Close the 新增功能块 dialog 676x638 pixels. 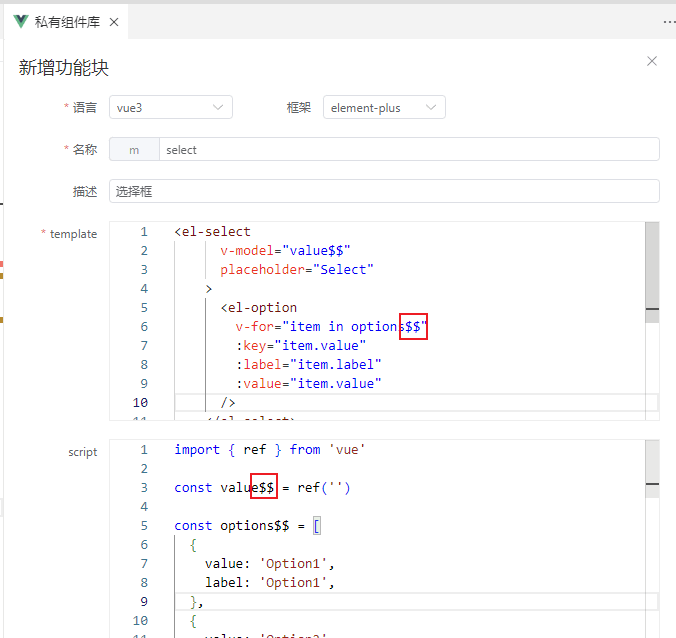tap(652, 61)
